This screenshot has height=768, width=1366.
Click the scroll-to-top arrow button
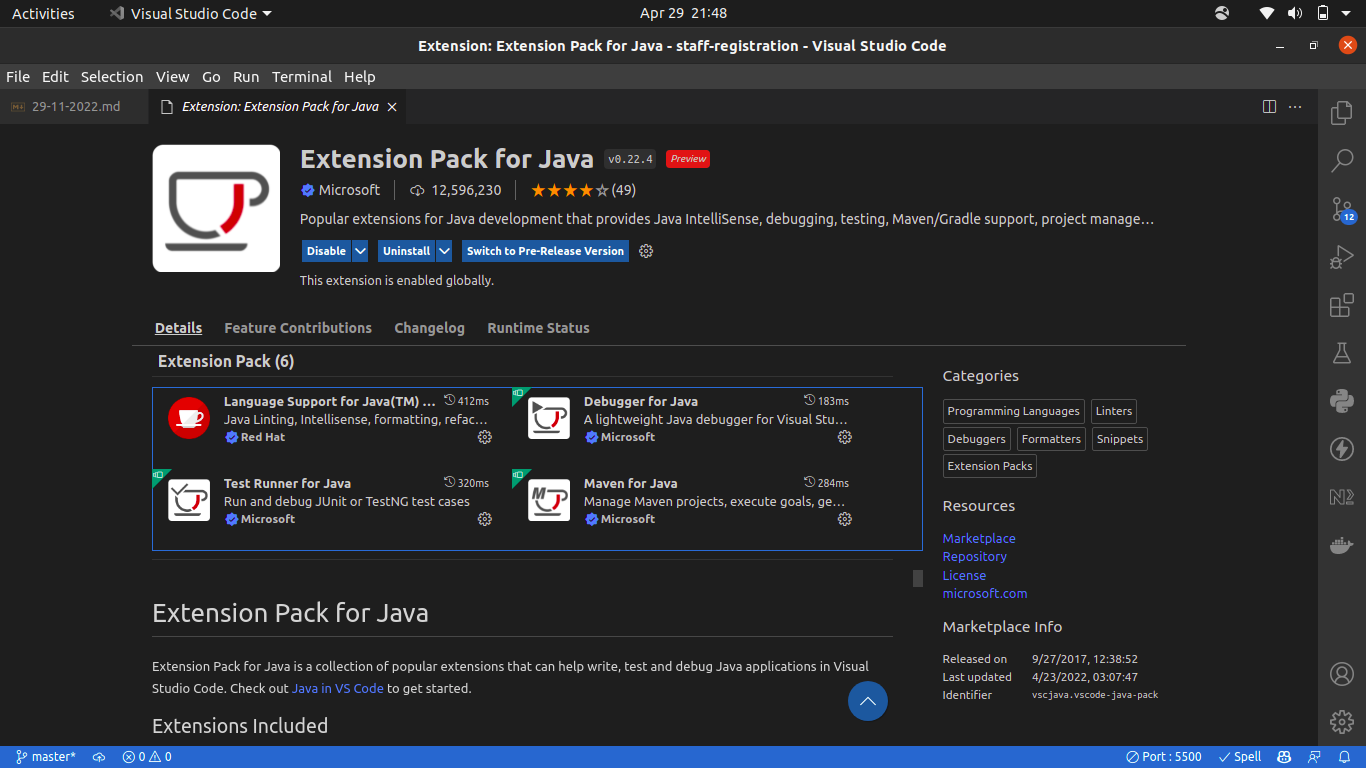[x=868, y=701]
